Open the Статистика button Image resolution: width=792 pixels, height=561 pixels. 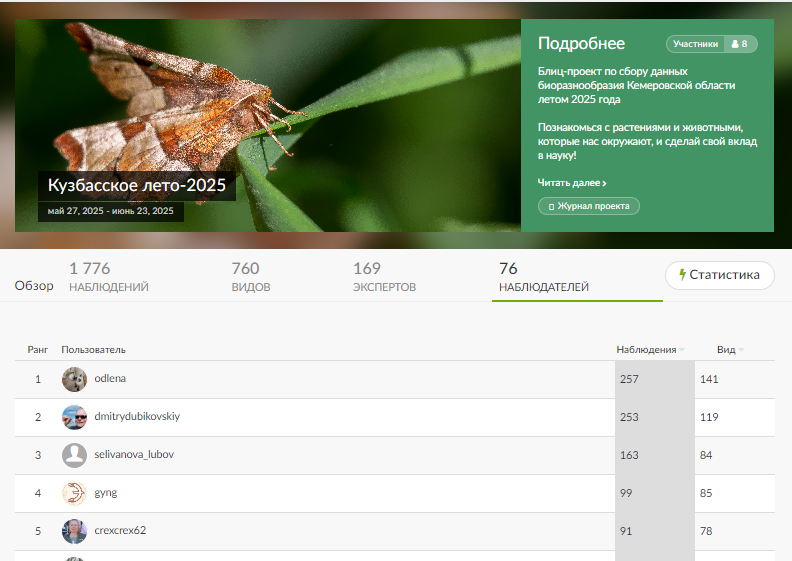click(x=719, y=275)
